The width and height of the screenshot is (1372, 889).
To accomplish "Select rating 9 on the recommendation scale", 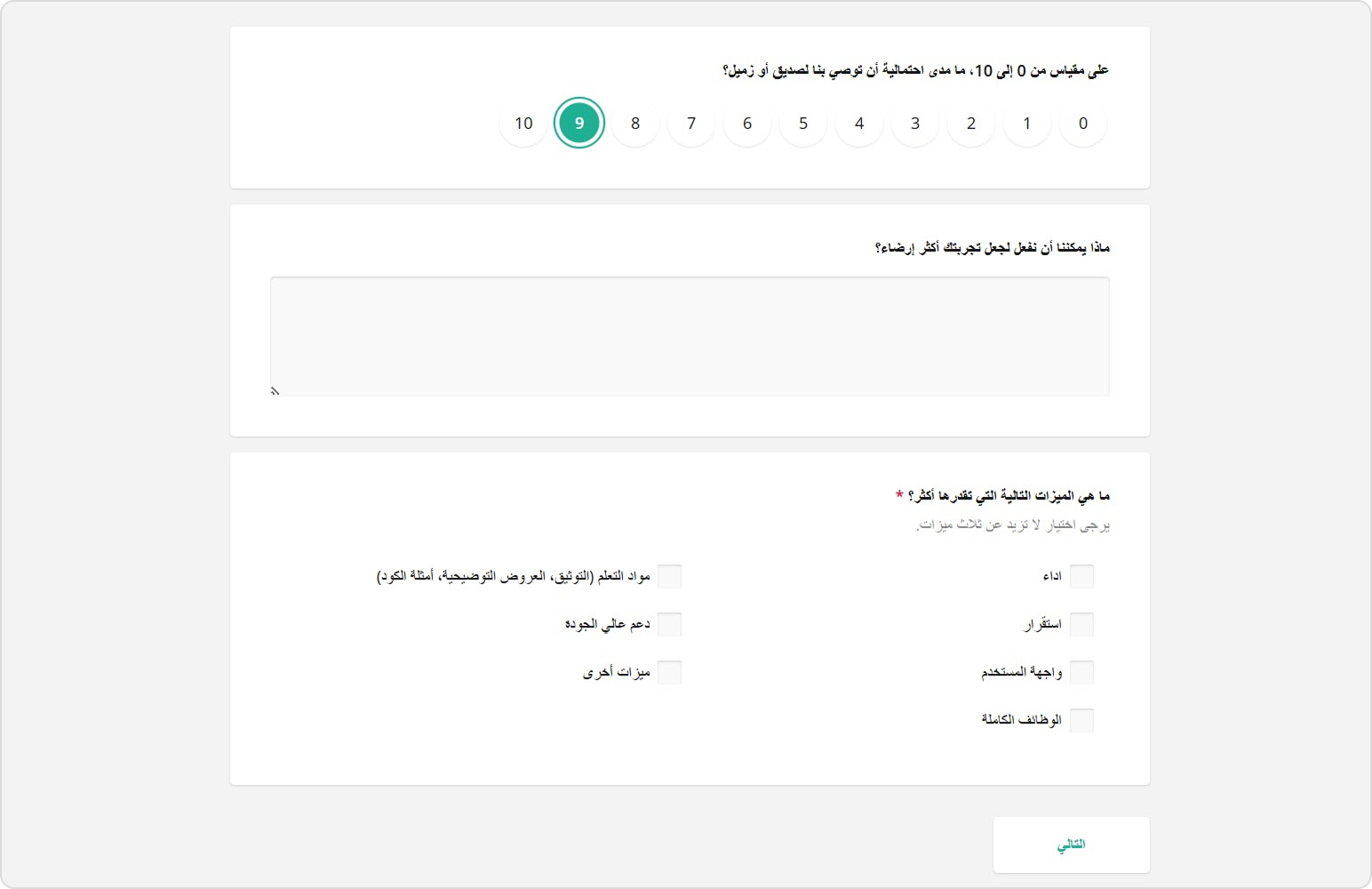I will click(x=579, y=123).
